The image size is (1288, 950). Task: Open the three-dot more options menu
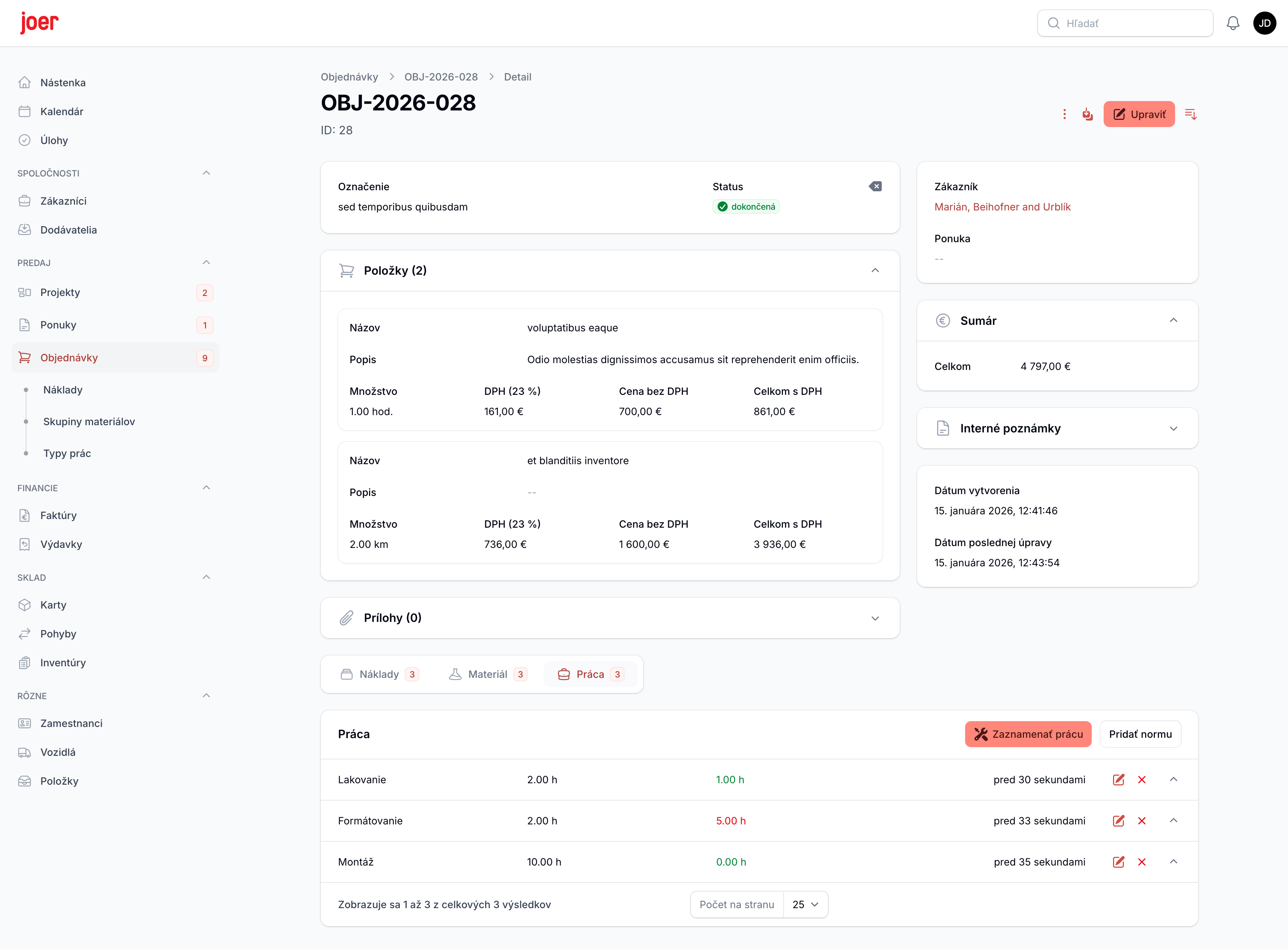1064,114
